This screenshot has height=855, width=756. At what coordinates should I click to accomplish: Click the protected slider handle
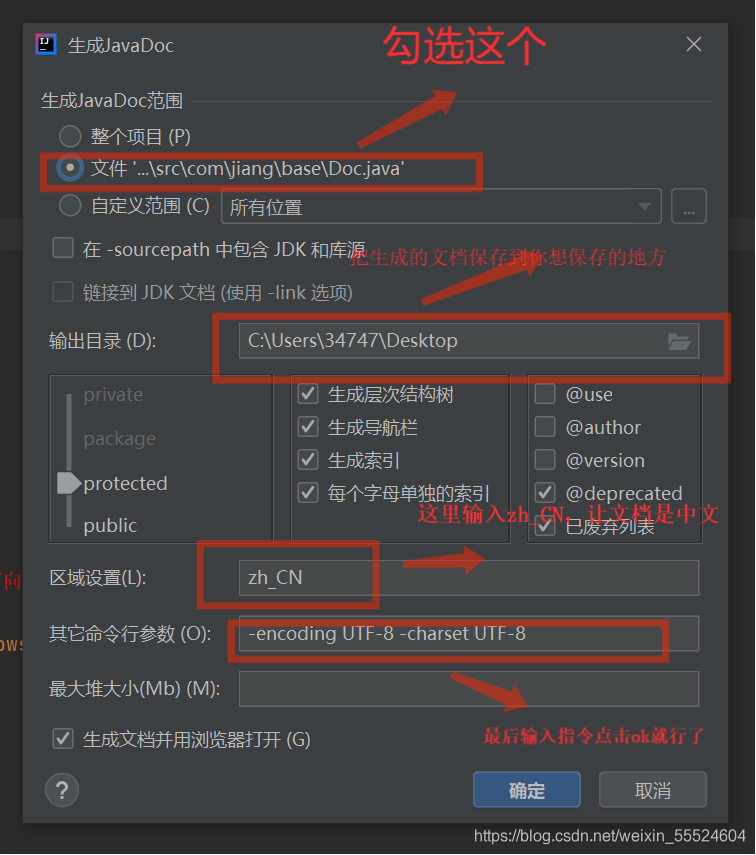[69, 483]
